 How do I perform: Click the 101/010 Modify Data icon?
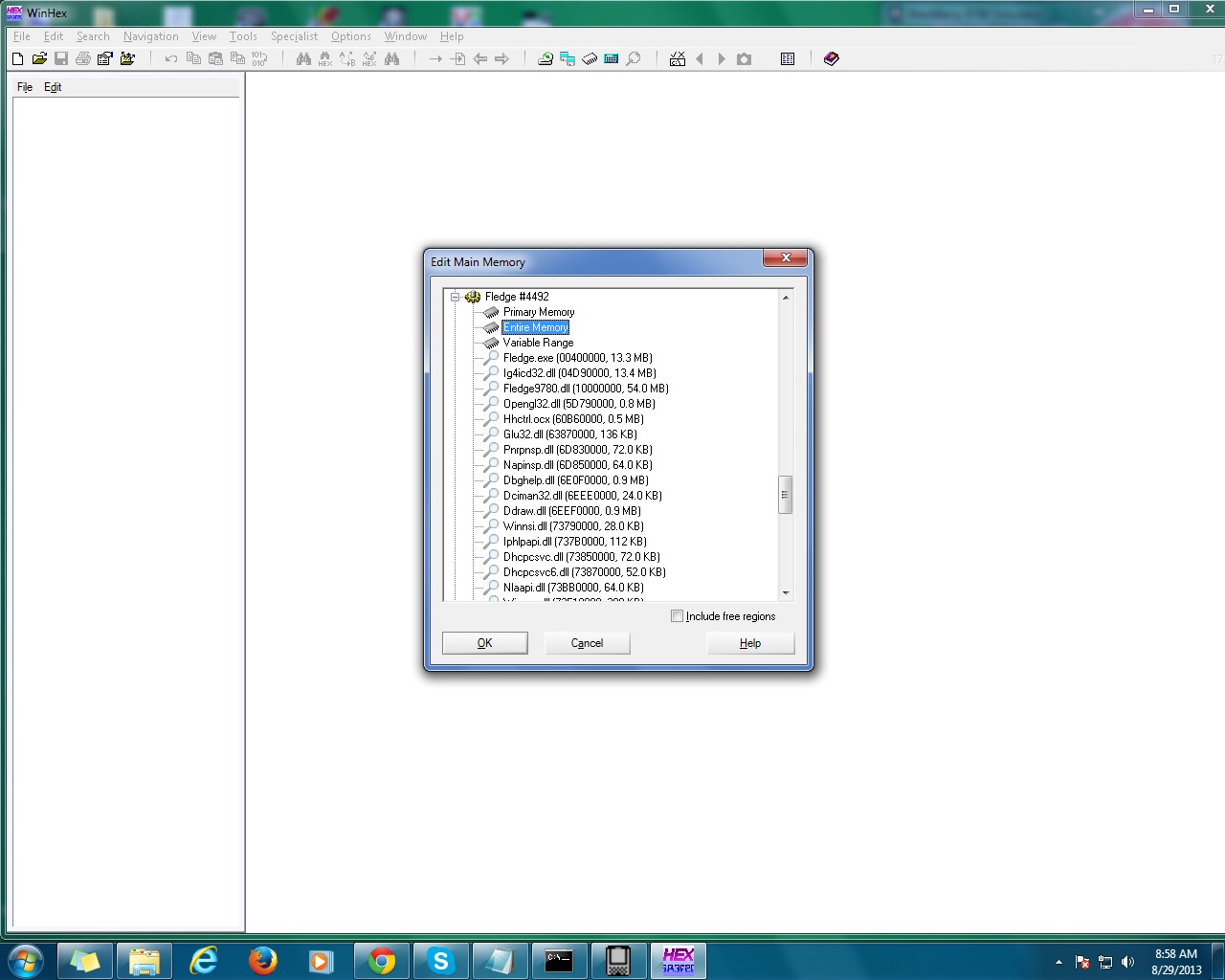259,59
